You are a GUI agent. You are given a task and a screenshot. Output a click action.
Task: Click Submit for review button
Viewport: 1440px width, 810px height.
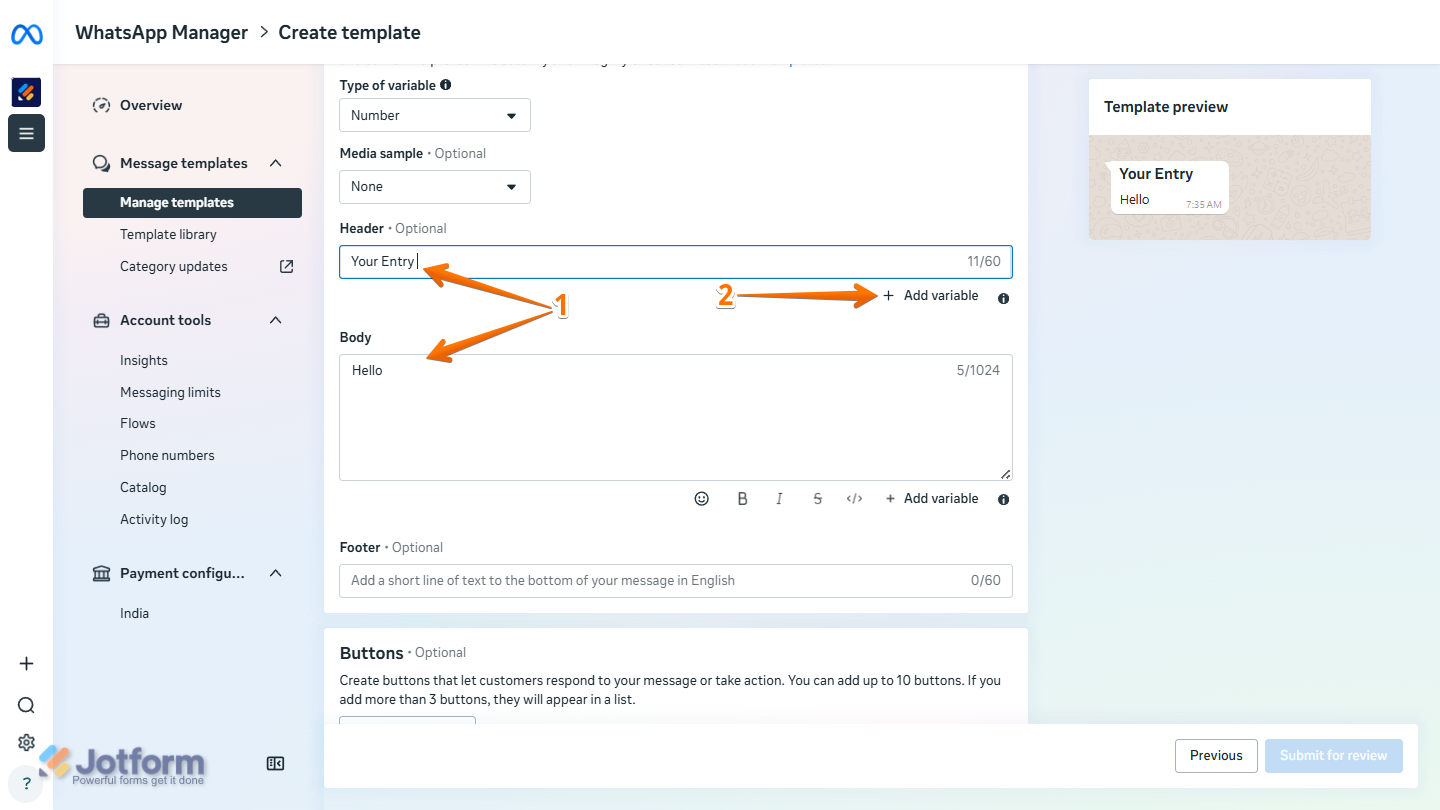coord(1333,755)
